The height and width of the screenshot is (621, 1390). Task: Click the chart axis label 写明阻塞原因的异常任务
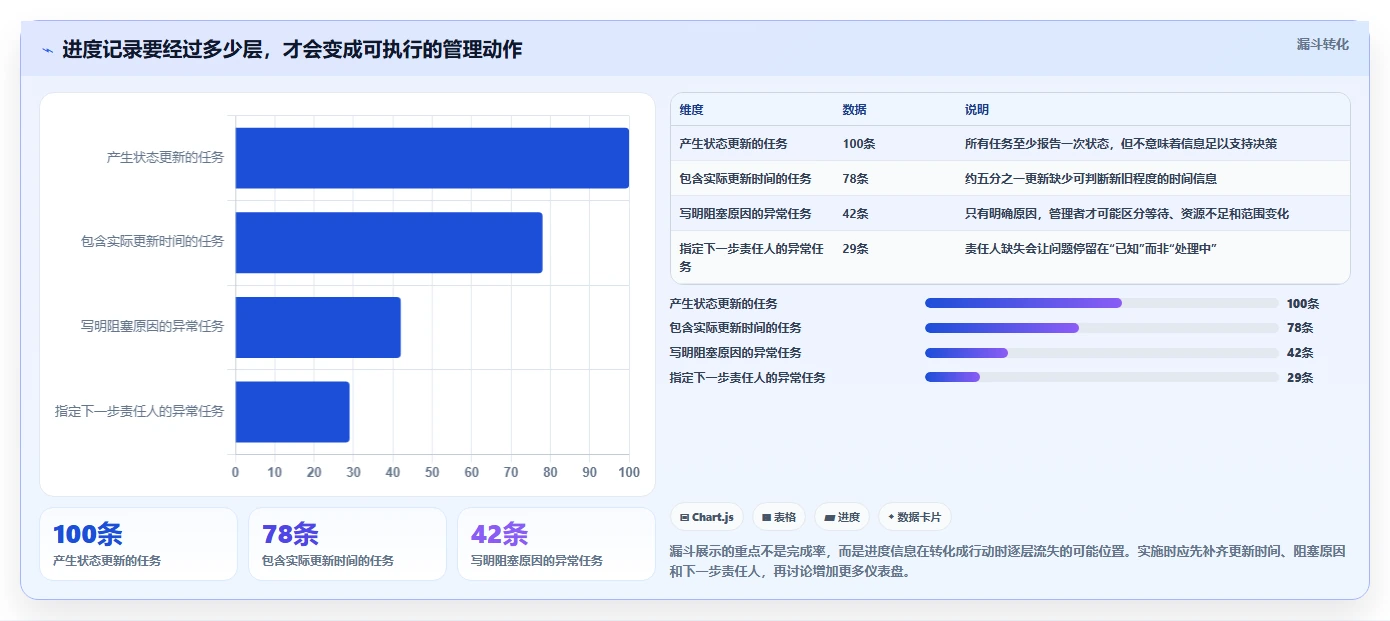click(153, 327)
